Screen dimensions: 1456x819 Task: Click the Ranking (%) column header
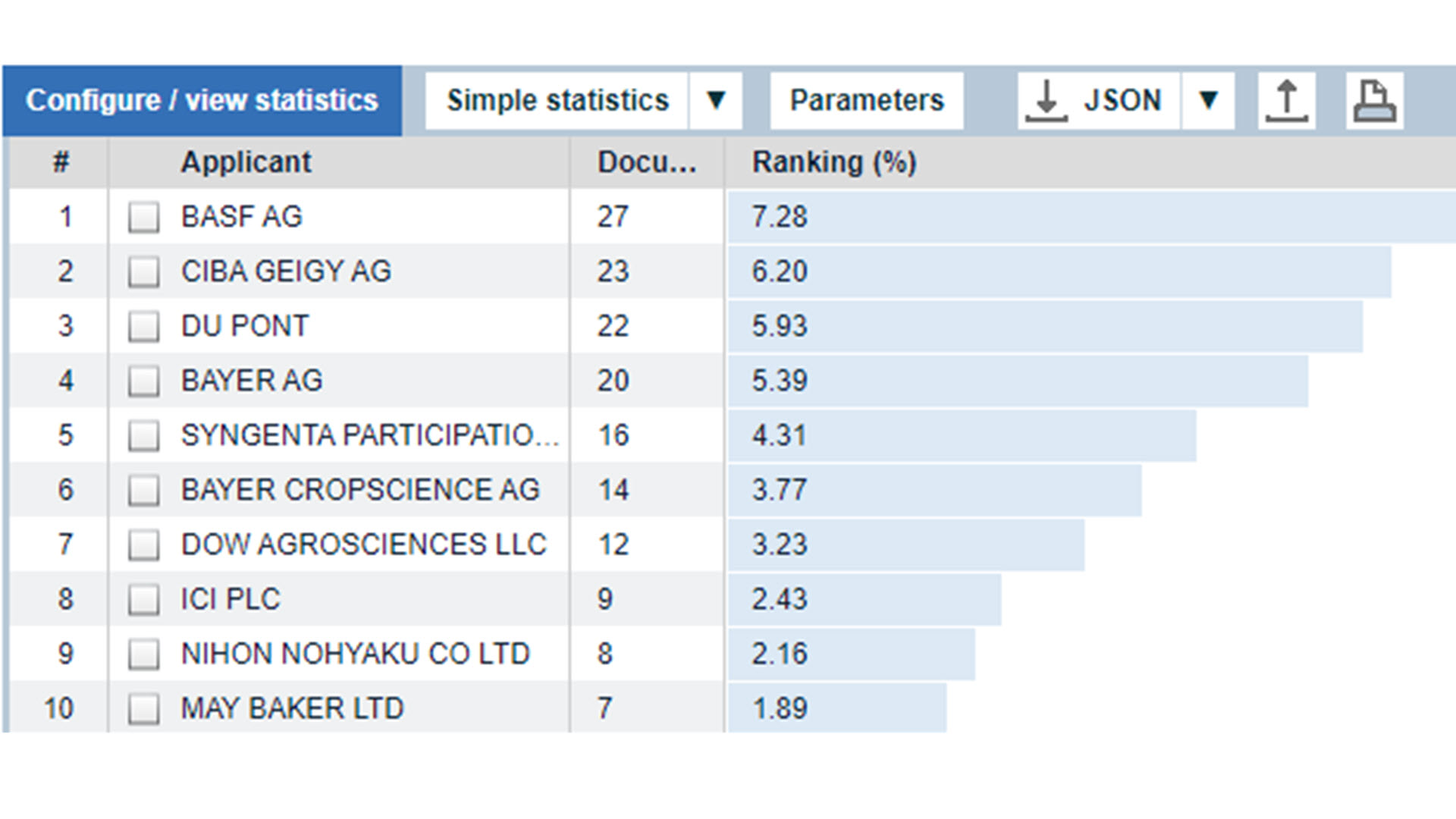click(833, 162)
